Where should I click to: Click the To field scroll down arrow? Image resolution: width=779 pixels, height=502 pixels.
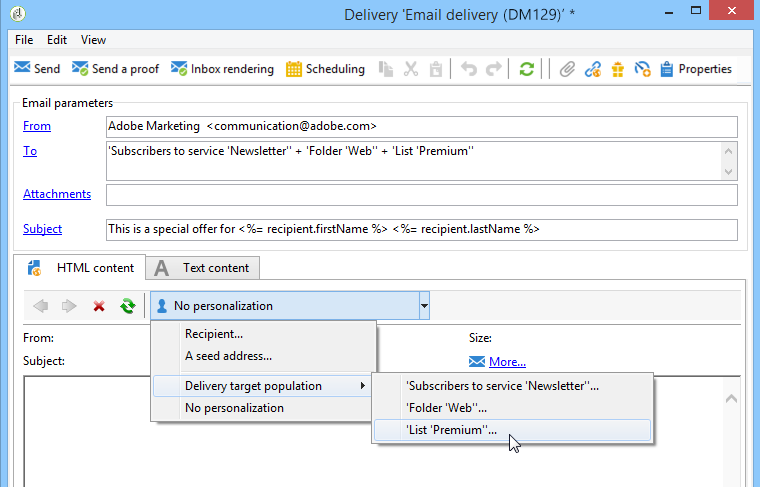pyautogui.click(x=729, y=172)
